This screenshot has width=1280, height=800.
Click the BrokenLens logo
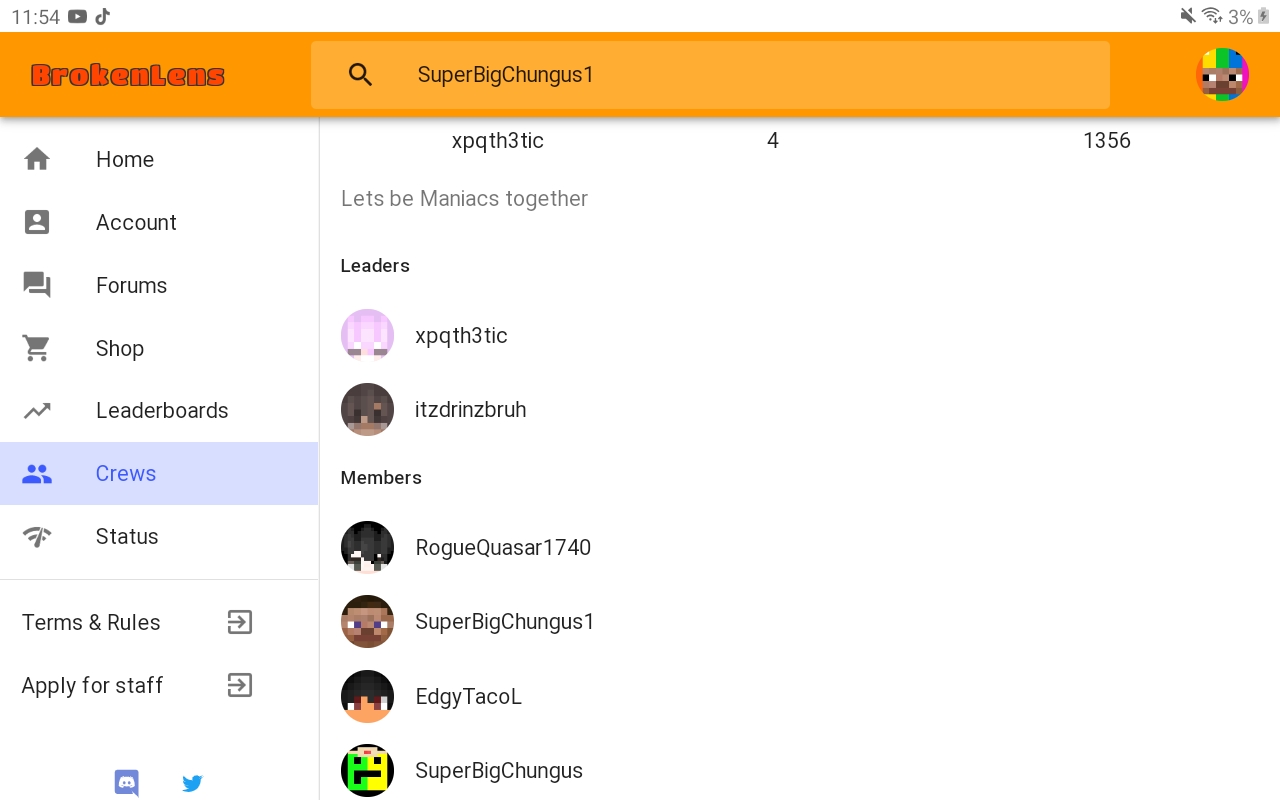tap(128, 75)
